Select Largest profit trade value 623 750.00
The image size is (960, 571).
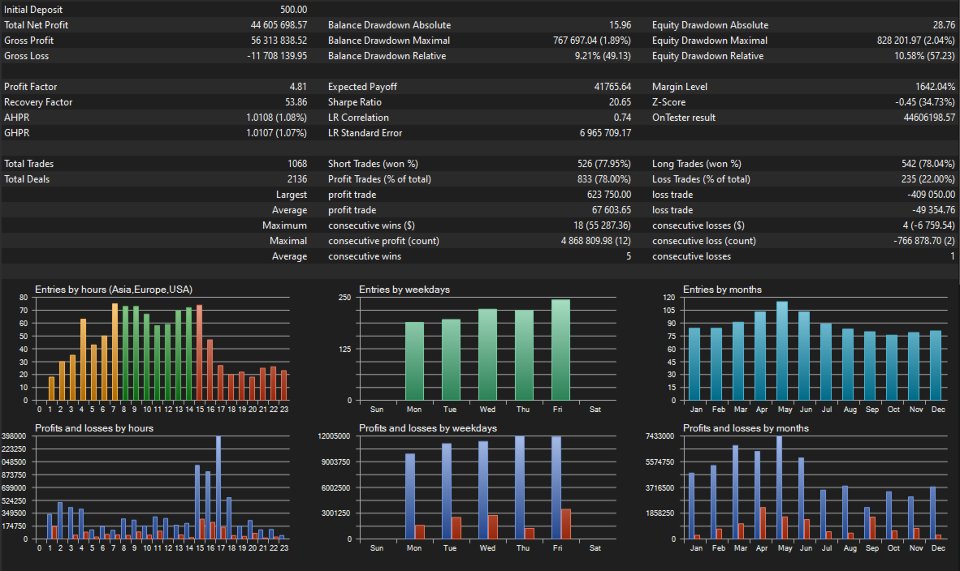click(609, 195)
